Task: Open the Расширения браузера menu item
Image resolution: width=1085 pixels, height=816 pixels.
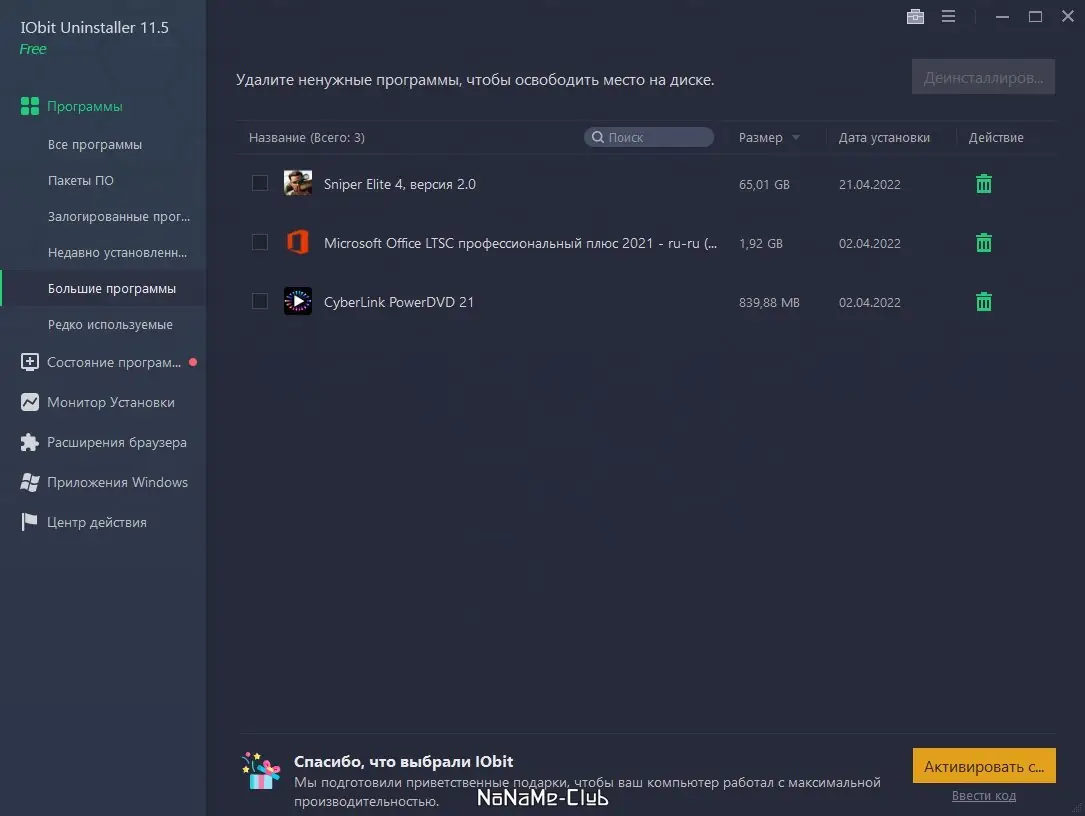Action: pos(117,442)
